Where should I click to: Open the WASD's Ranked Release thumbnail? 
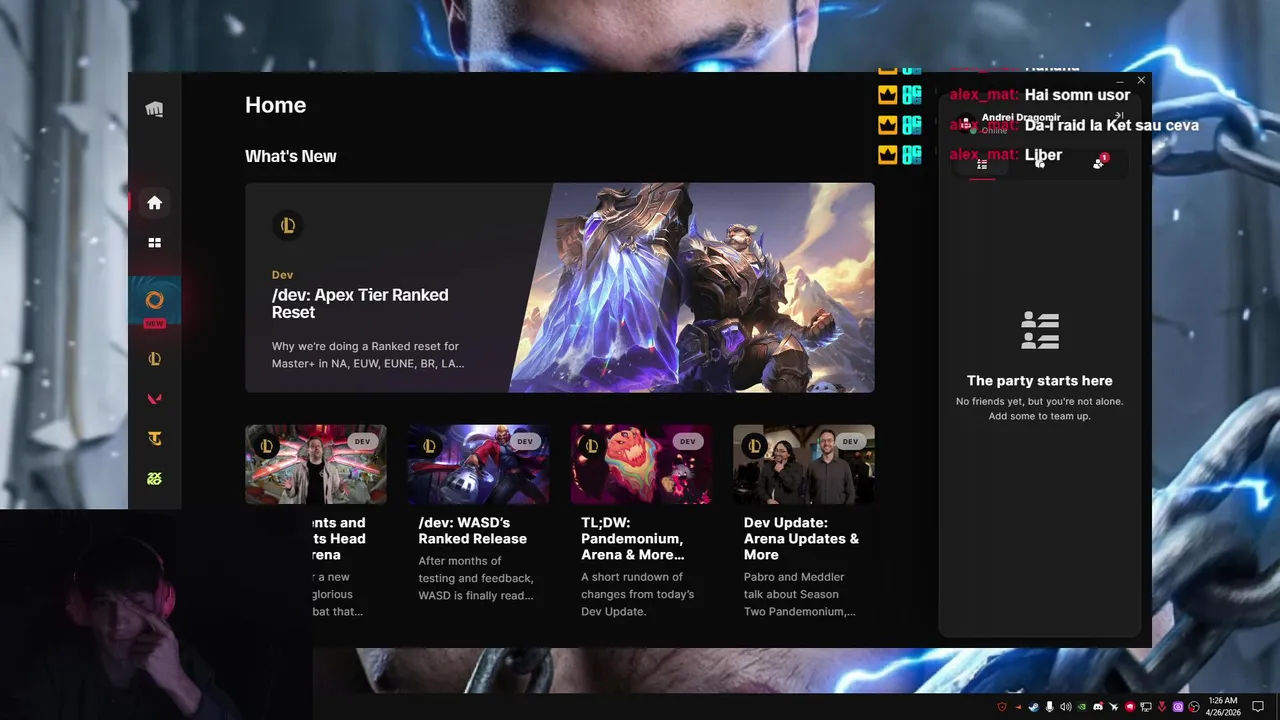click(x=478, y=464)
